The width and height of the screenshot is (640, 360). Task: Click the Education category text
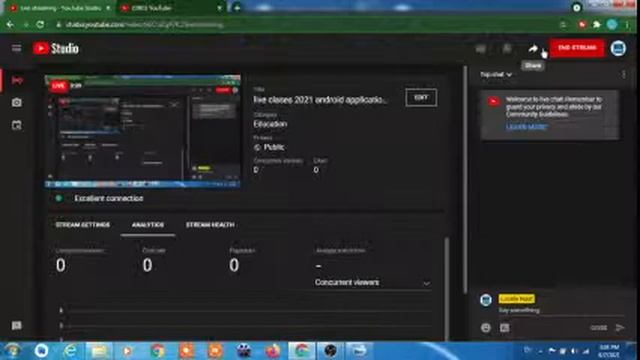(x=270, y=124)
